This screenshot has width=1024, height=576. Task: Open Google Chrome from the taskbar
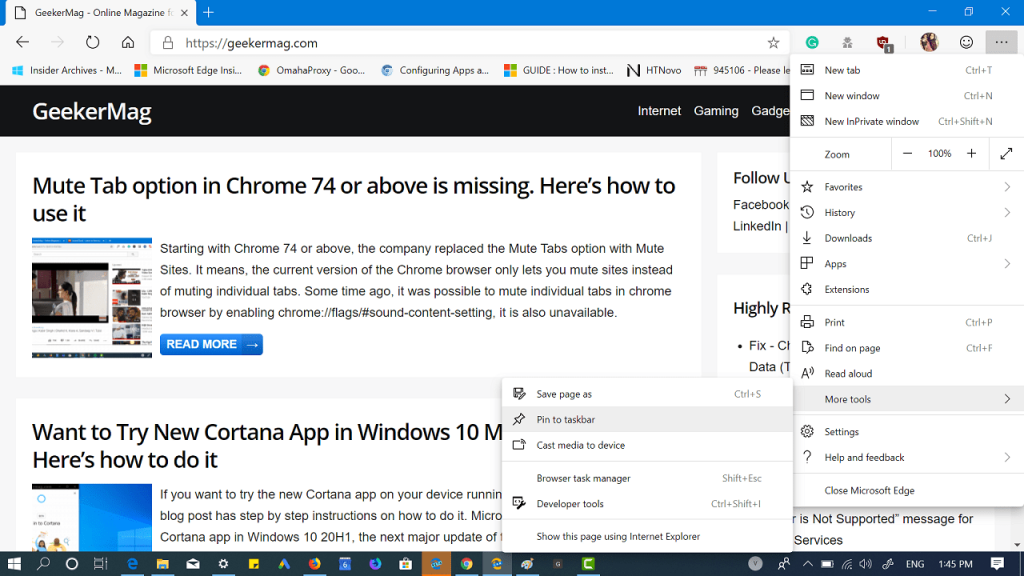point(466,564)
